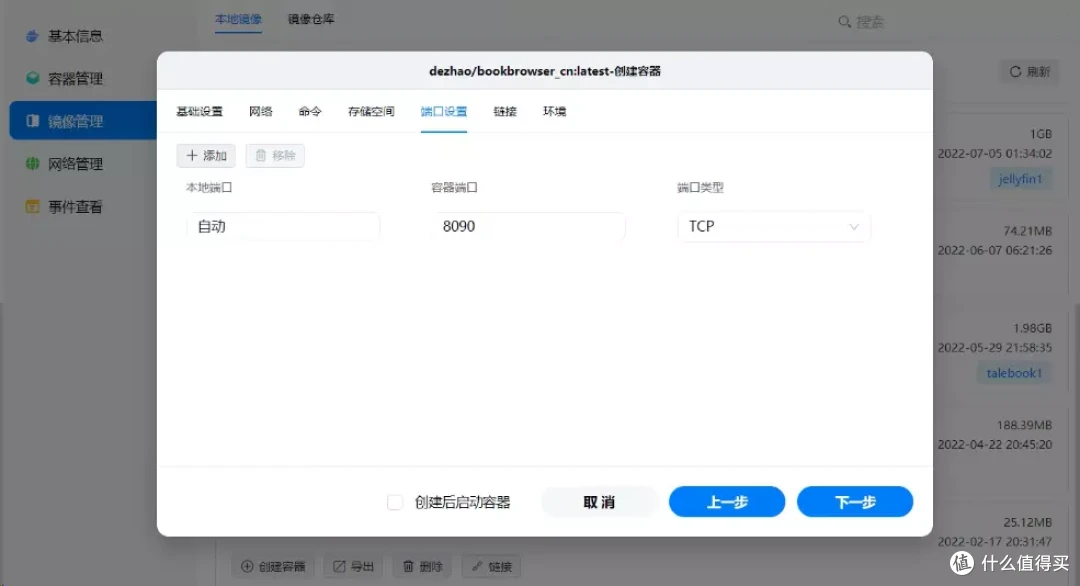Click the 1.98GB image size text

pyautogui.click(x=1032, y=328)
